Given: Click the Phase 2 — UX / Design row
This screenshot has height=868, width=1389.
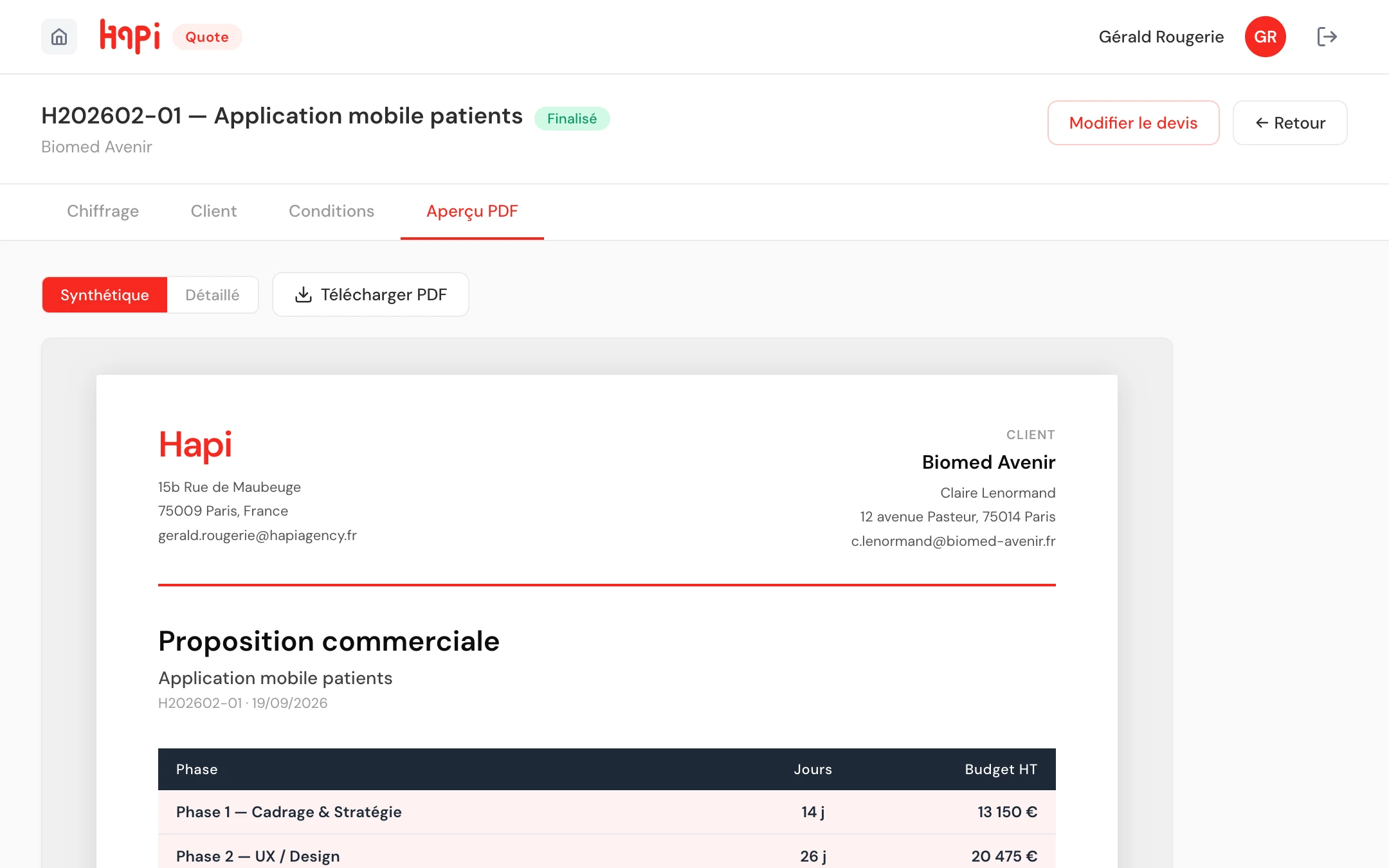Looking at the screenshot, I should coord(607,853).
